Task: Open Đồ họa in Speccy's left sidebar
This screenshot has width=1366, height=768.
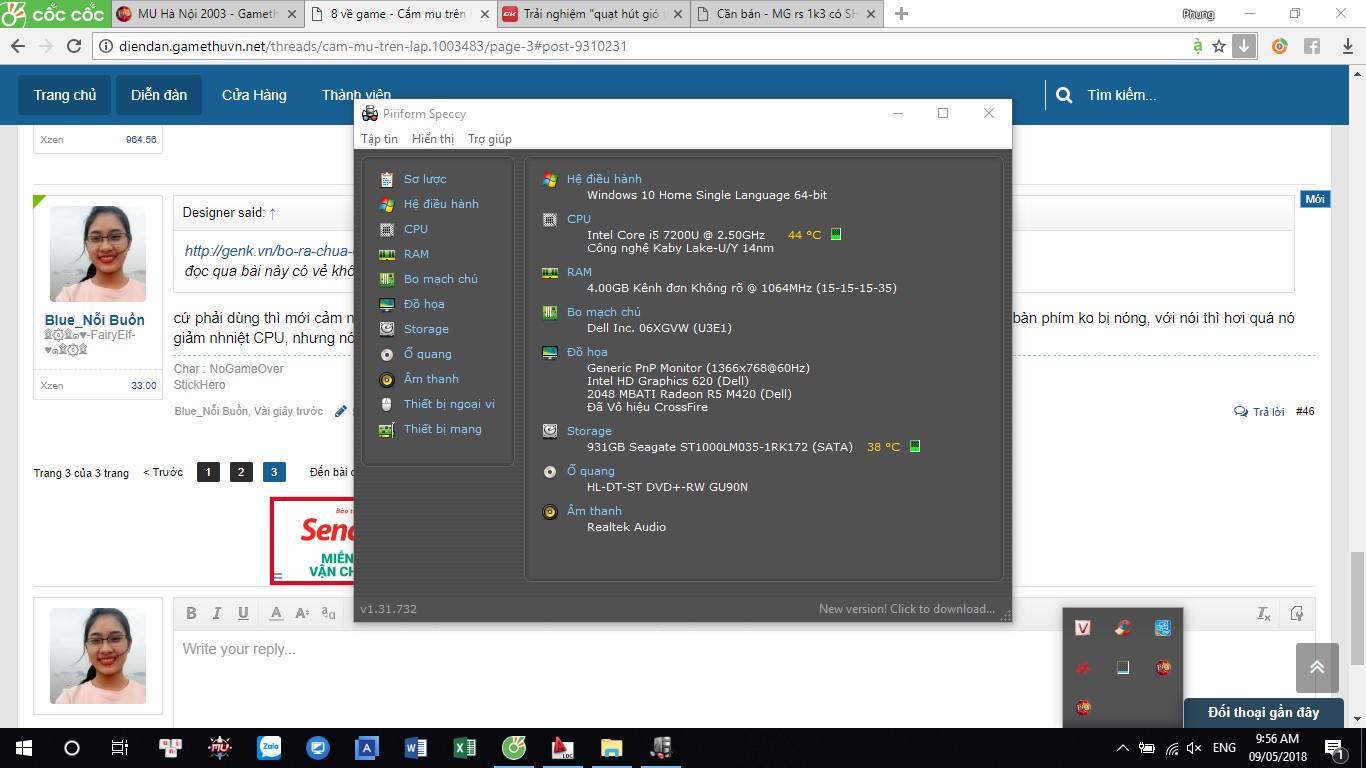Action: (x=424, y=304)
